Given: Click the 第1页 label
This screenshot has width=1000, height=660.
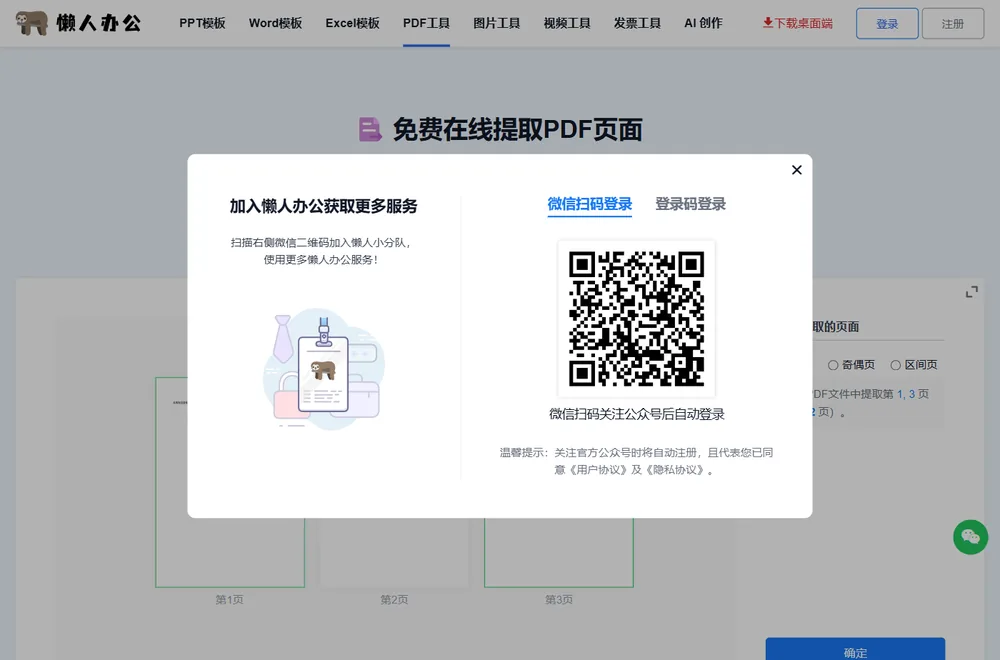Looking at the screenshot, I should (230, 599).
